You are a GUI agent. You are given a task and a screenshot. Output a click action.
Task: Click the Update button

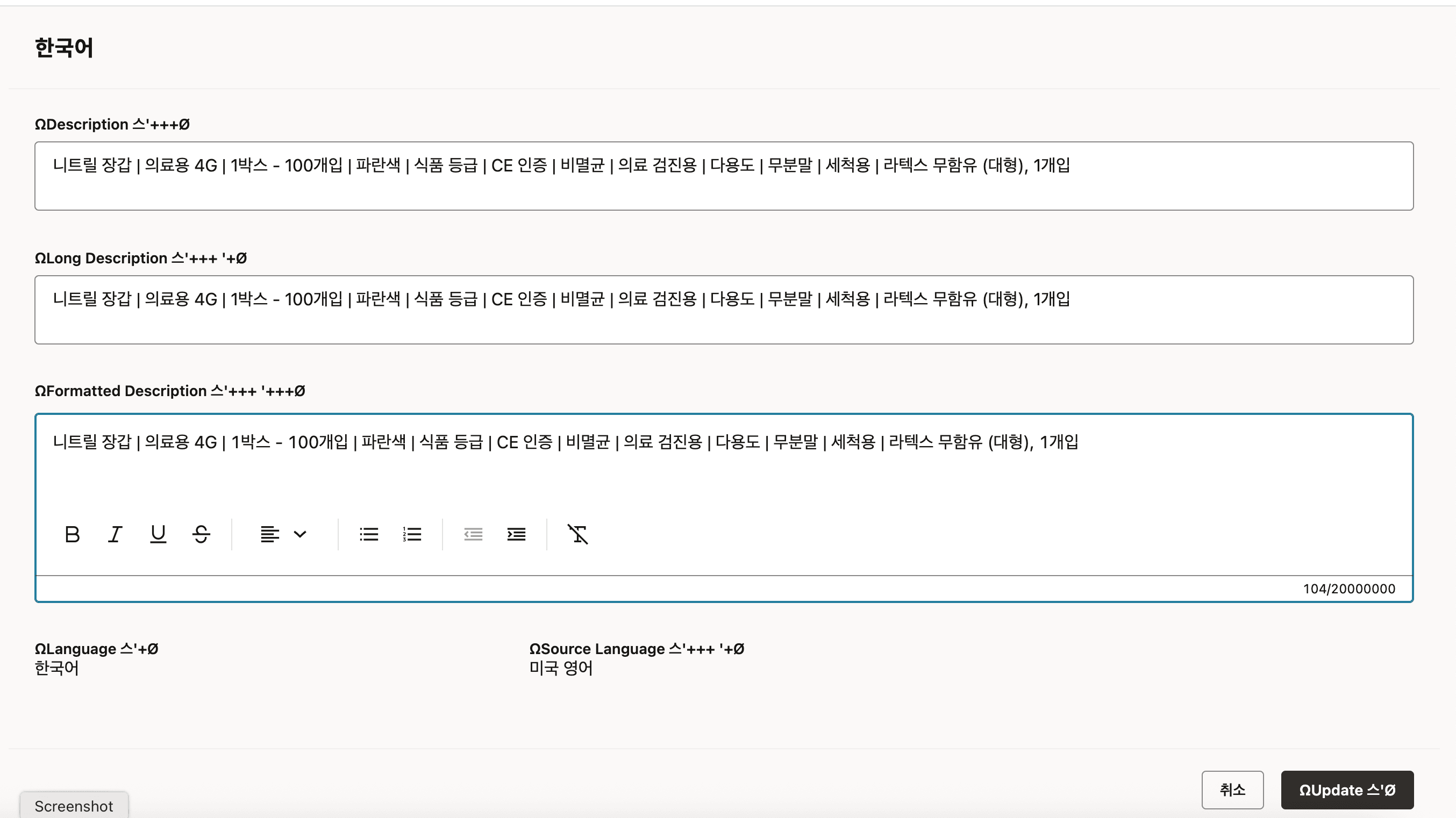coord(1347,789)
